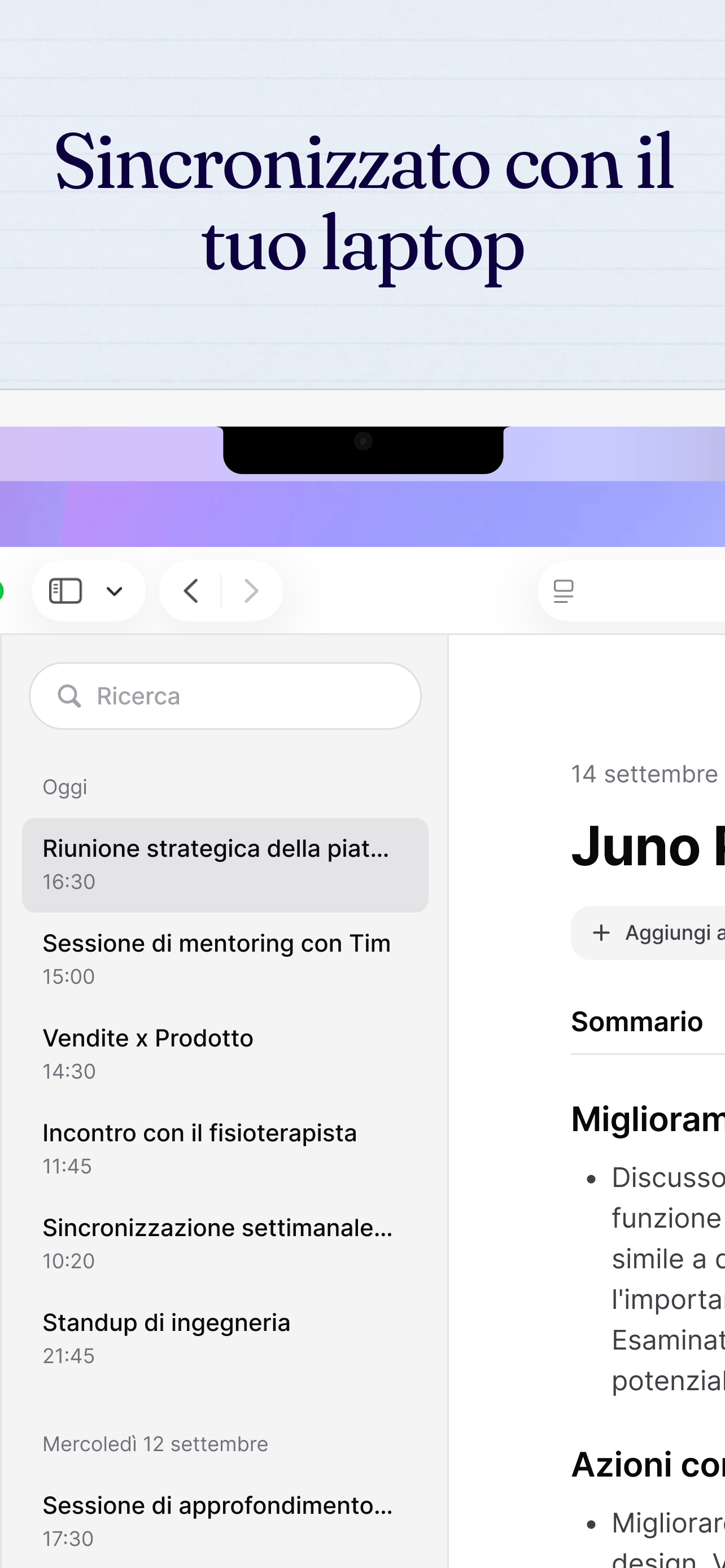Screen dimensions: 725x1568
Task: Open the sidebar options chevron dropdown
Action: (x=115, y=591)
